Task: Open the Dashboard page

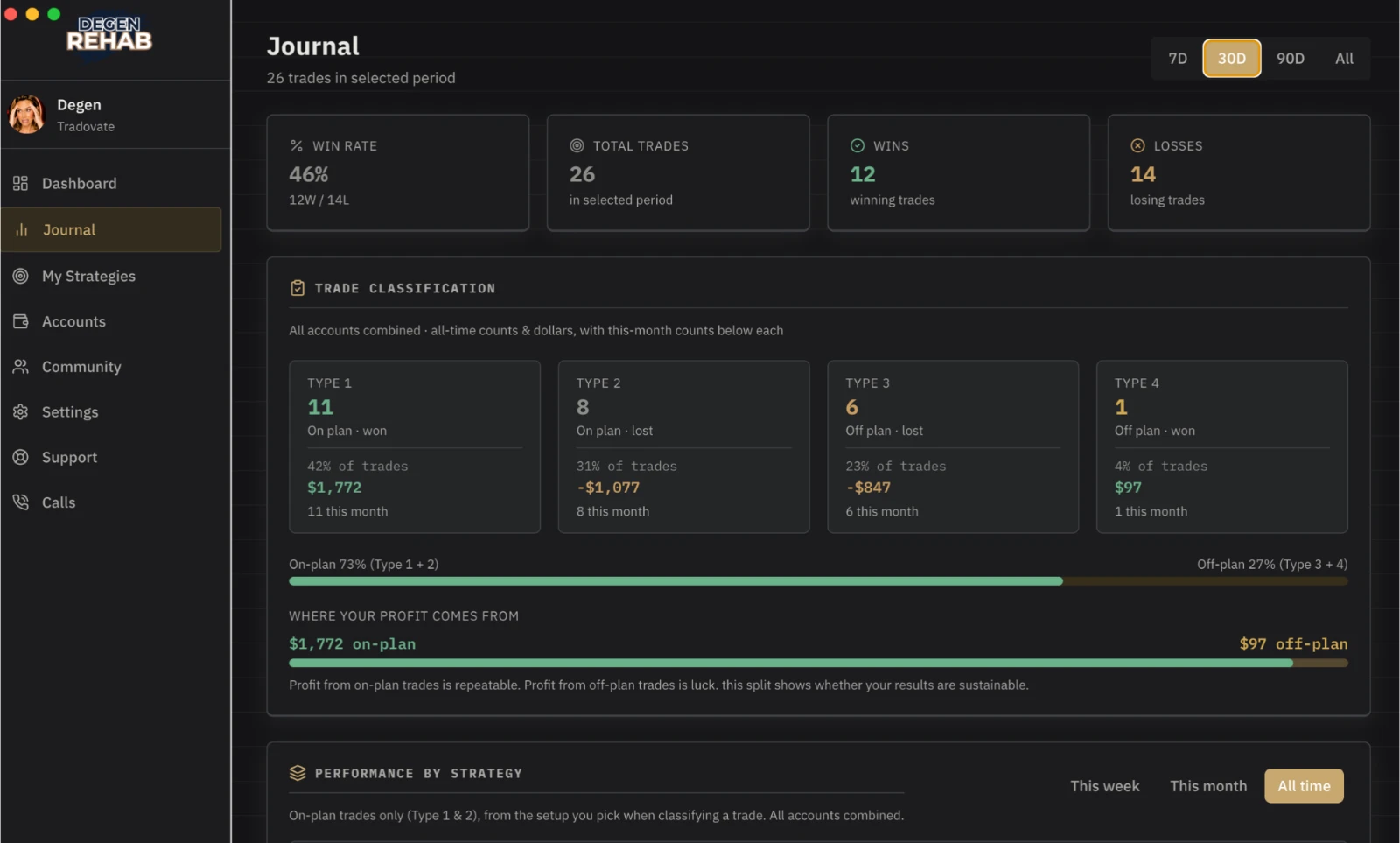Action: (x=111, y=183)
